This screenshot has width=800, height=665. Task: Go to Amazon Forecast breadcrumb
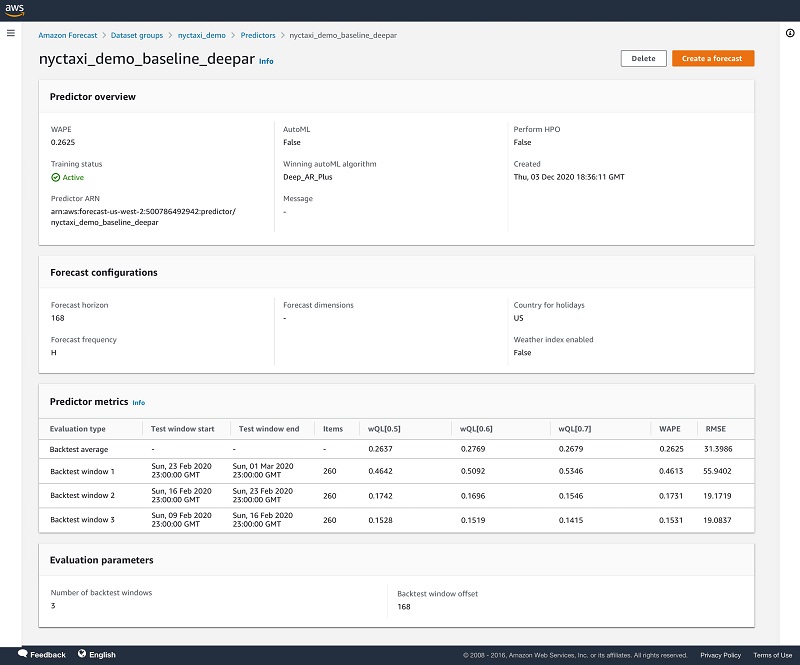(67, 35)
